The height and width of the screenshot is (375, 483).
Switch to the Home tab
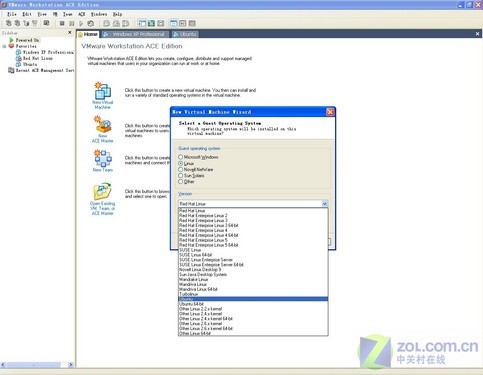click(88, 34)
